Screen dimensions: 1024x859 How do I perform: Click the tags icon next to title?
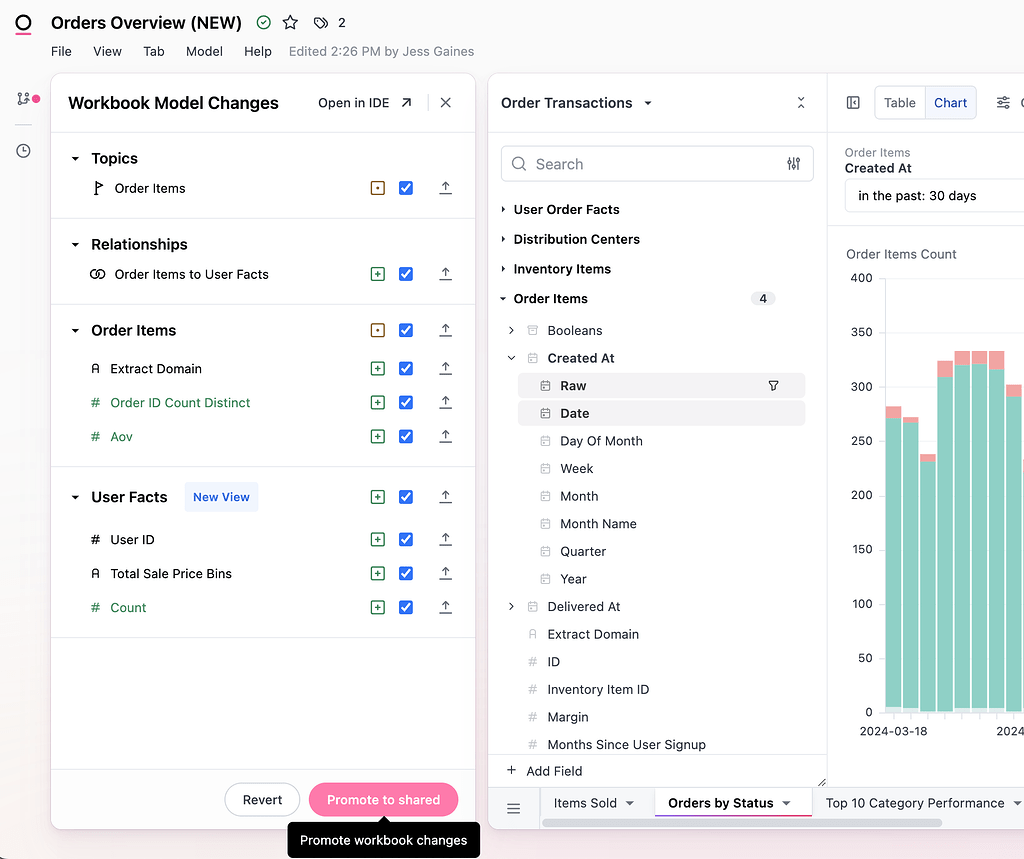click(320, 23)
